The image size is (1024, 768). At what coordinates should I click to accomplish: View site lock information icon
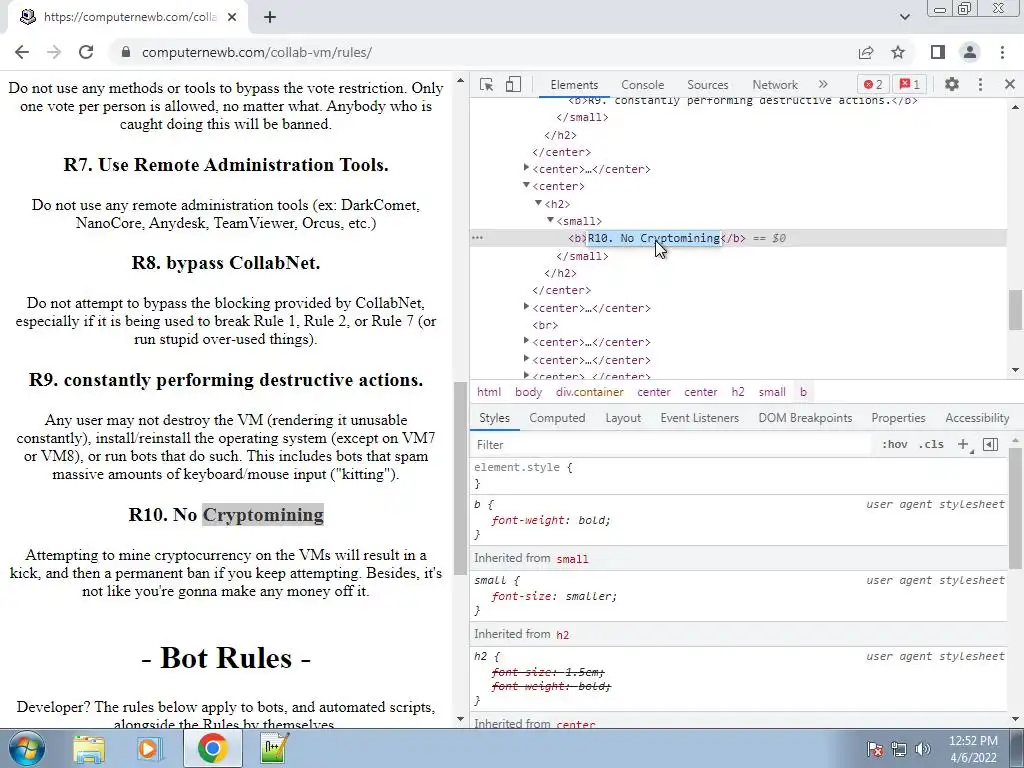[126, 52]
